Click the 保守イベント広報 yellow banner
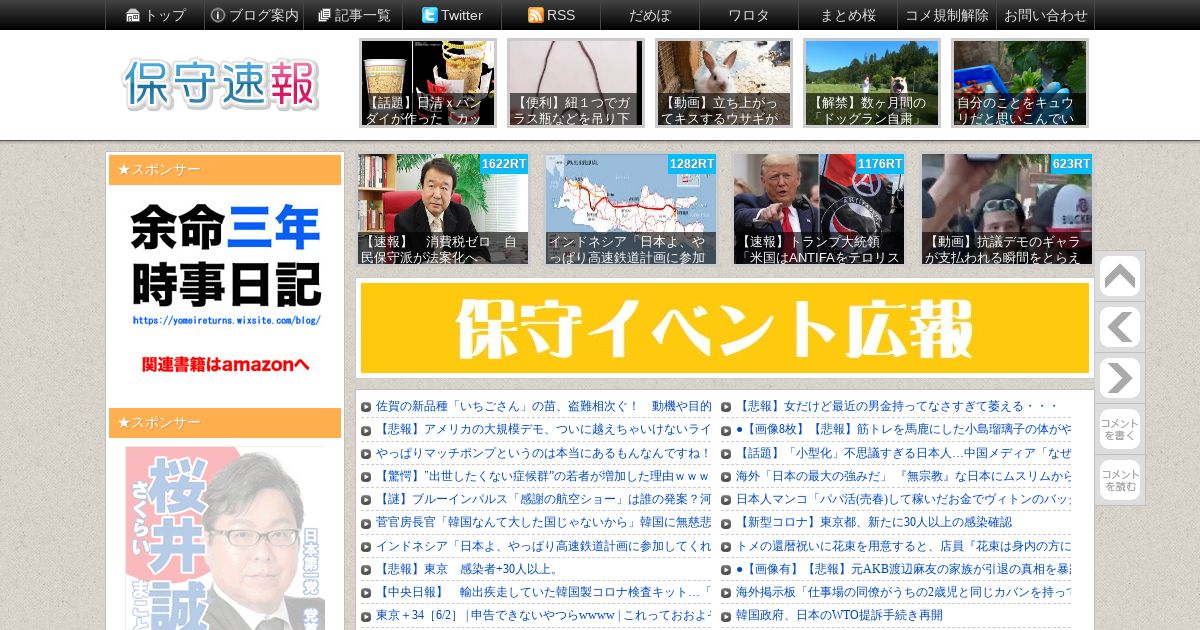The image size is (1200, 630). coord(725,328)
